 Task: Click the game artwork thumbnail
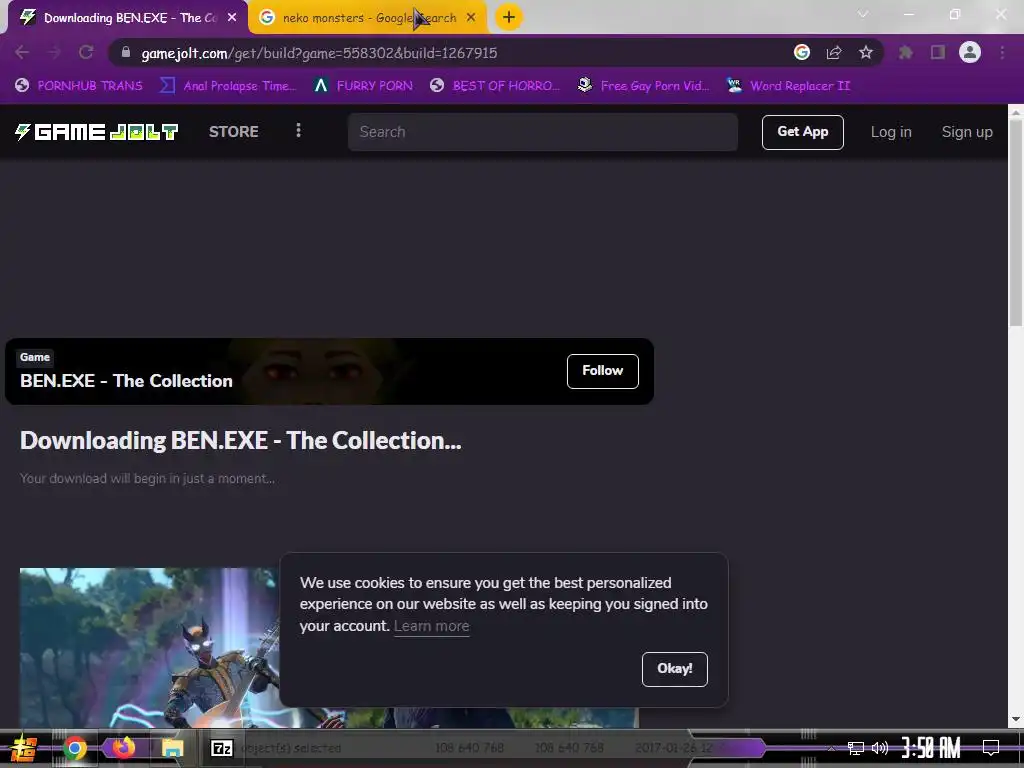click(150, 648)
